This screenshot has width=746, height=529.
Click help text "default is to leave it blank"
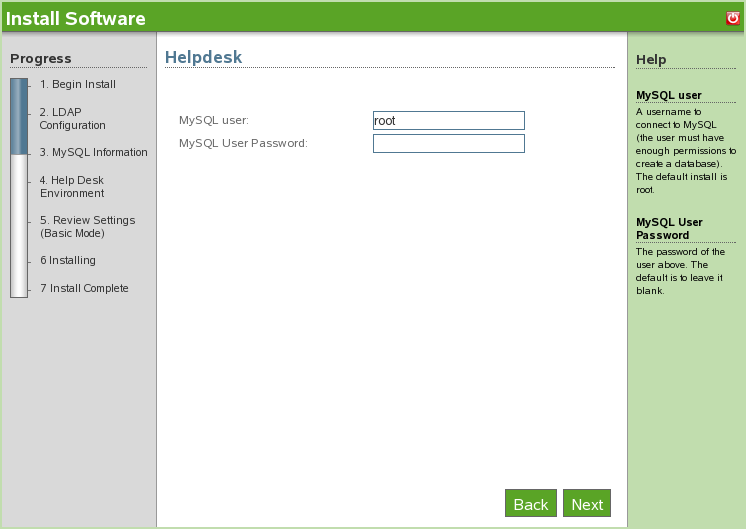679,284
